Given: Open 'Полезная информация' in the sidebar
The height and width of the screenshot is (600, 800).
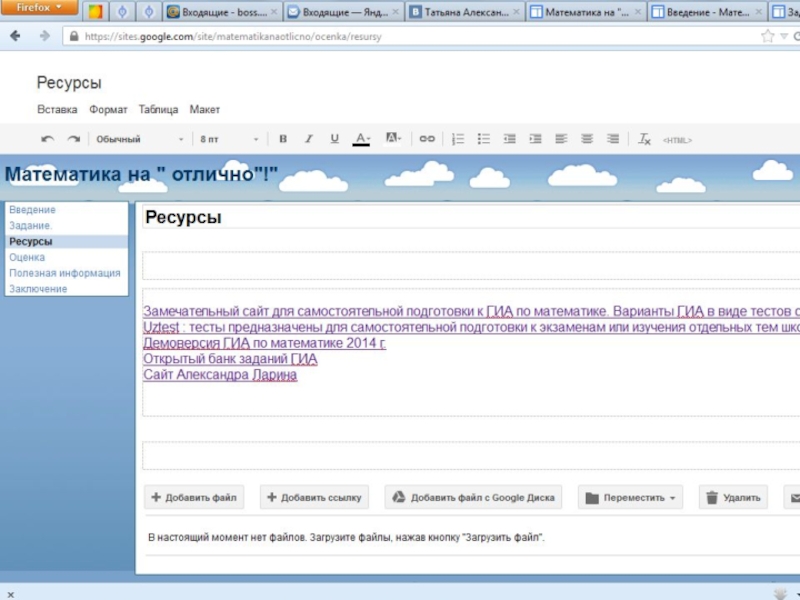Looking at the screenshot, I should click(65, 273).
